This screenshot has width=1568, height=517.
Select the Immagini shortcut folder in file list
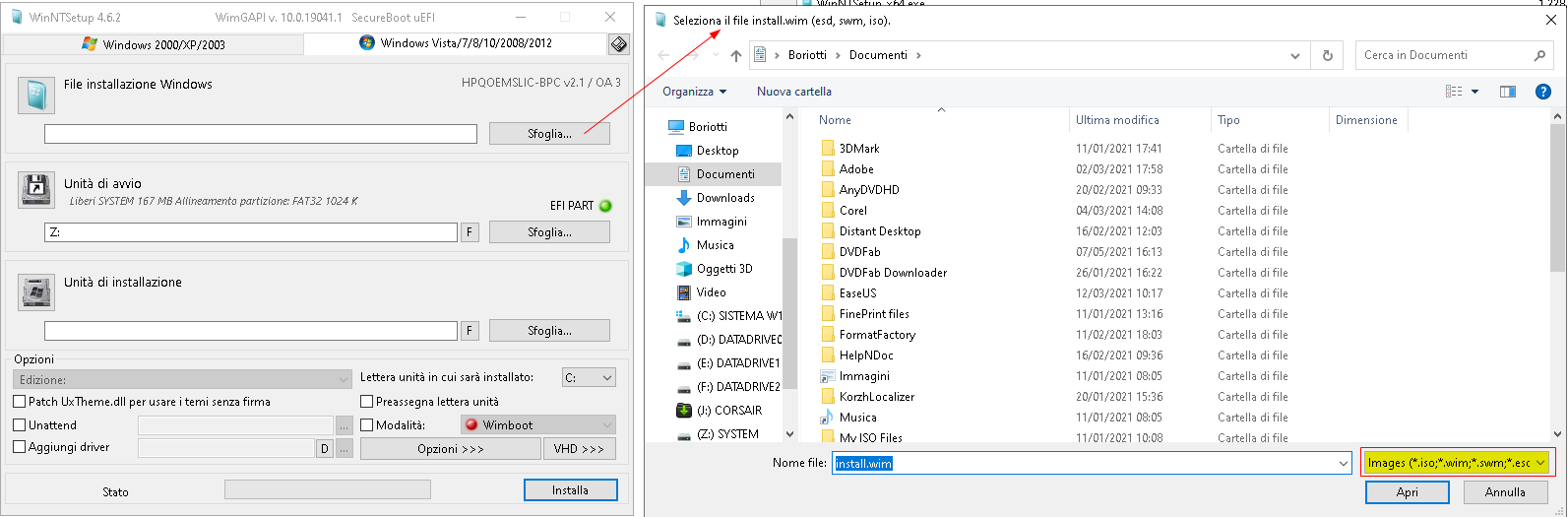click(x=864, y=376)
